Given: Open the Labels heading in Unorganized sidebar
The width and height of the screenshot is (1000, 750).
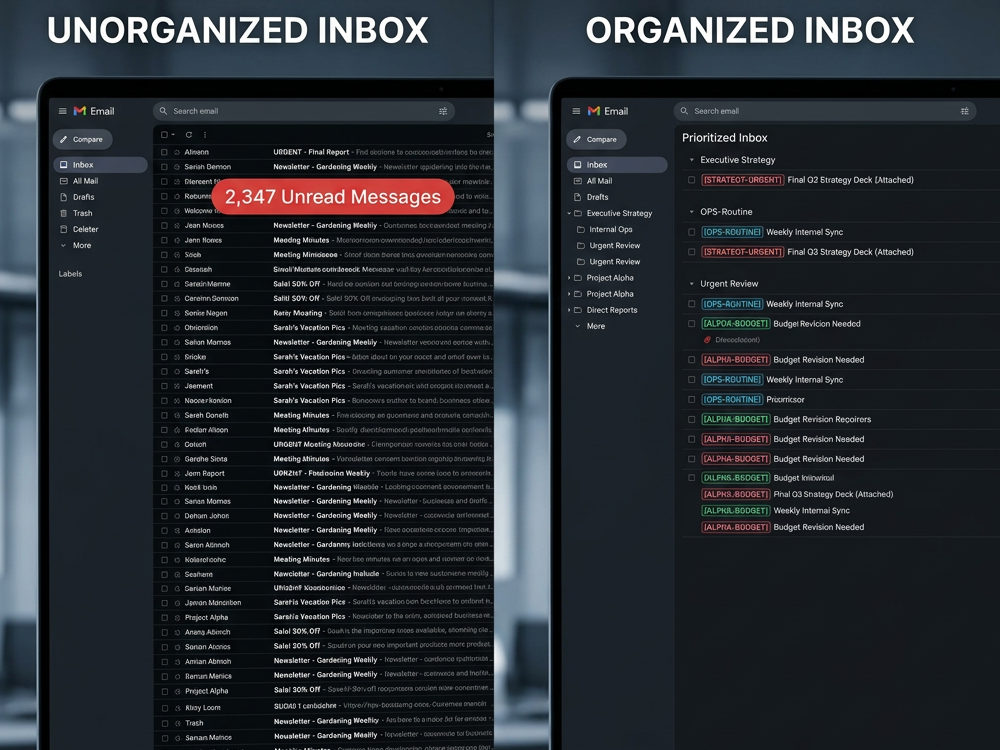Looking at the screenshot, I should coord(70,274).
